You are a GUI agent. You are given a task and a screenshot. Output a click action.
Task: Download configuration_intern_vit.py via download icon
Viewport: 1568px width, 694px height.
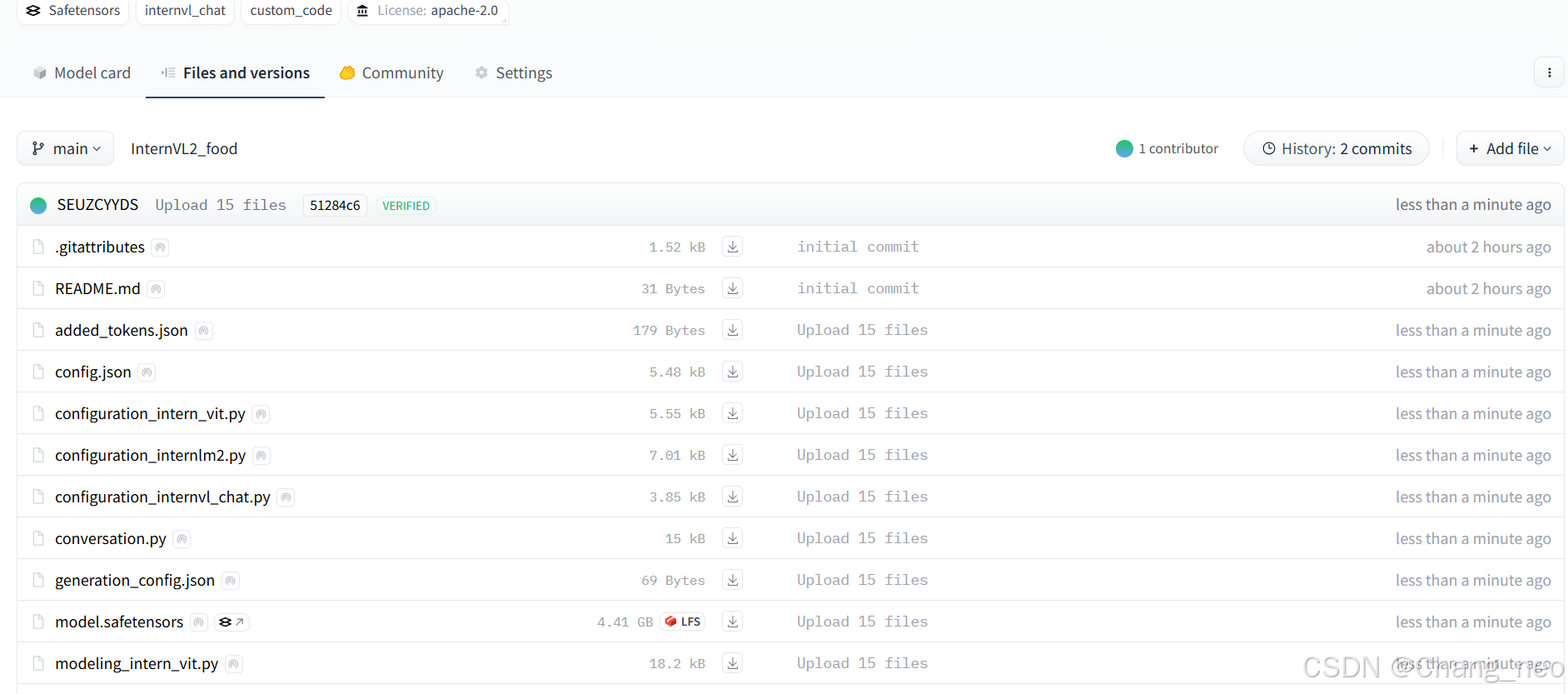(733, 413)
